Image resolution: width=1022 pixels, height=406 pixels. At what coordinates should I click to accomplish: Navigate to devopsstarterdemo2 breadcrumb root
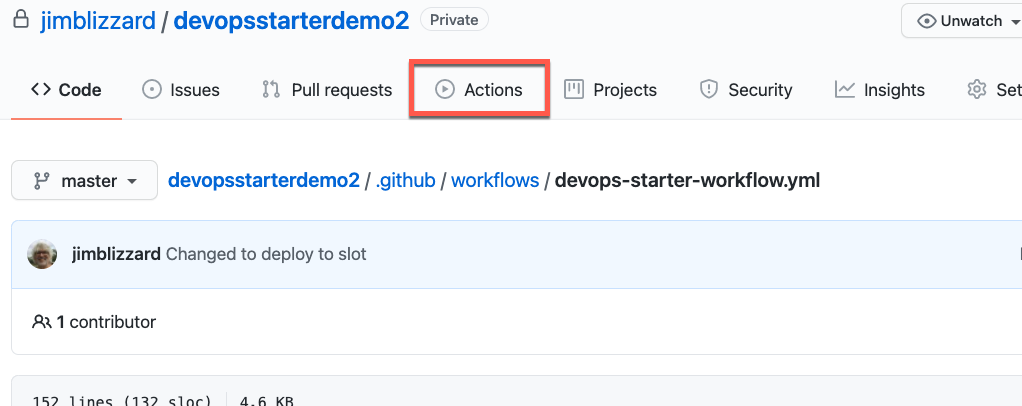coord(264,180)
